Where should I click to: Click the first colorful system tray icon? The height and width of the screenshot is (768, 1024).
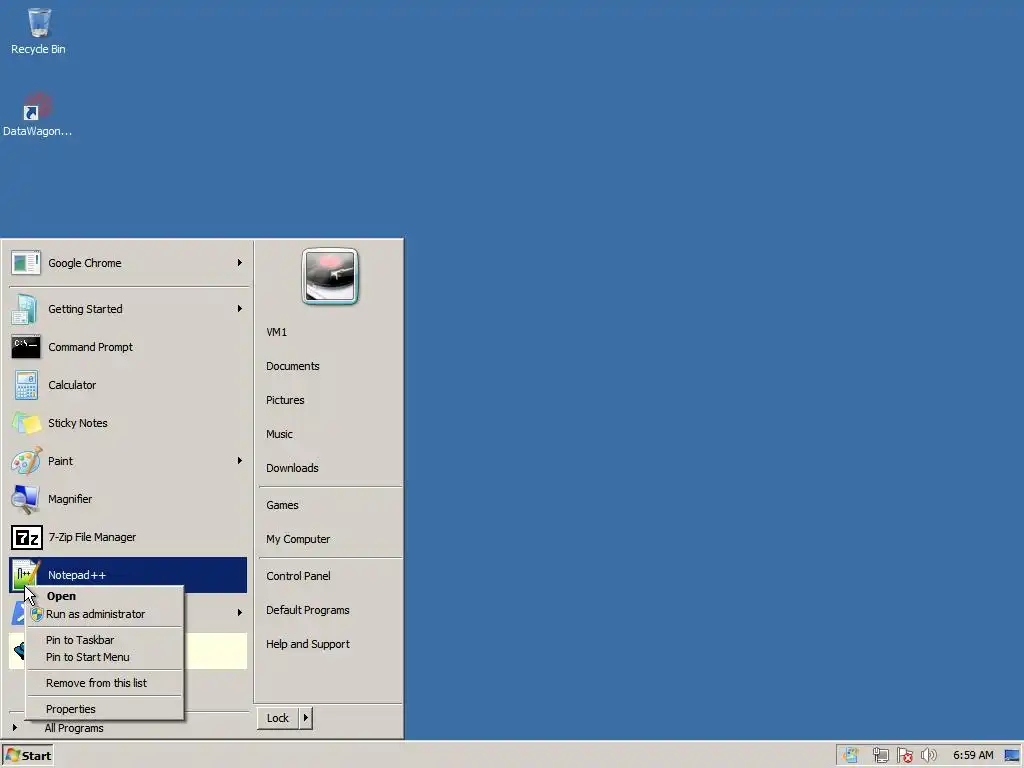(850, 756)
